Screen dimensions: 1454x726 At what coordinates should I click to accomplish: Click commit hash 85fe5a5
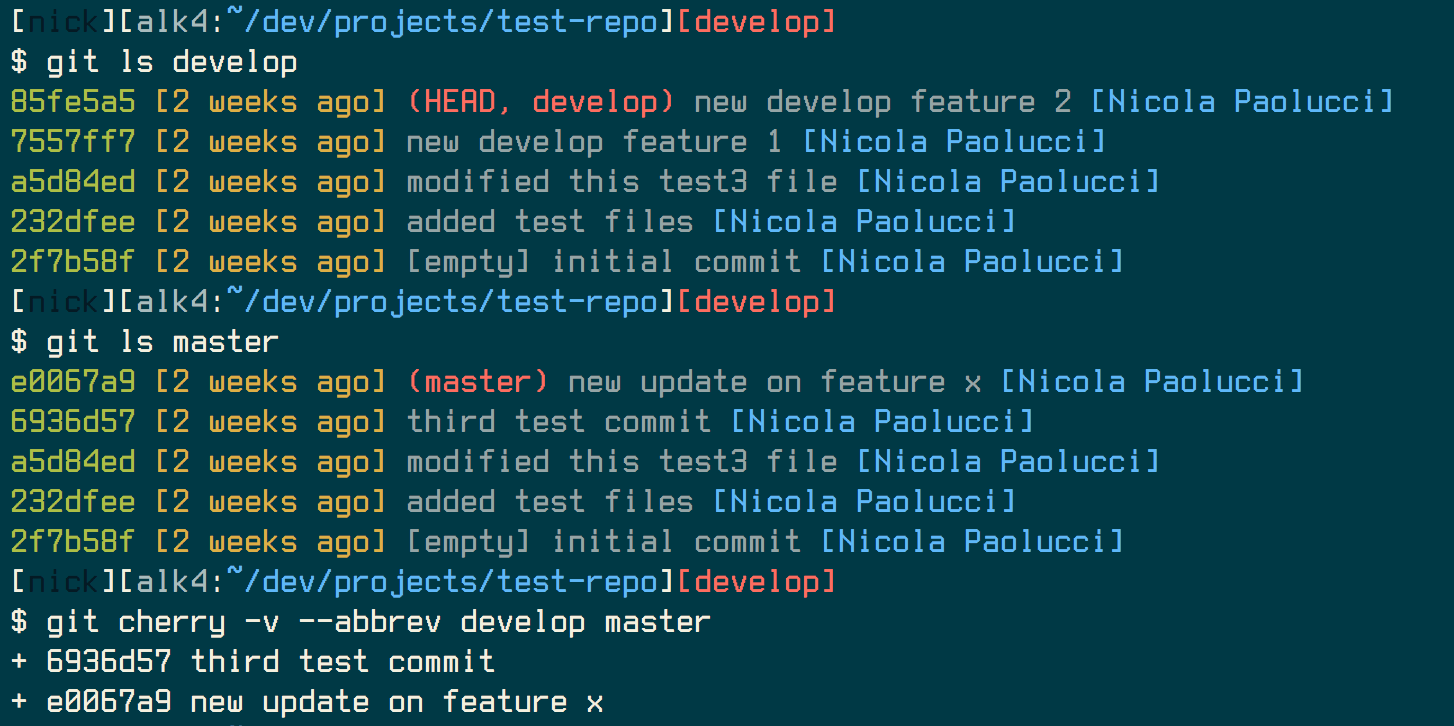[73, 102]
